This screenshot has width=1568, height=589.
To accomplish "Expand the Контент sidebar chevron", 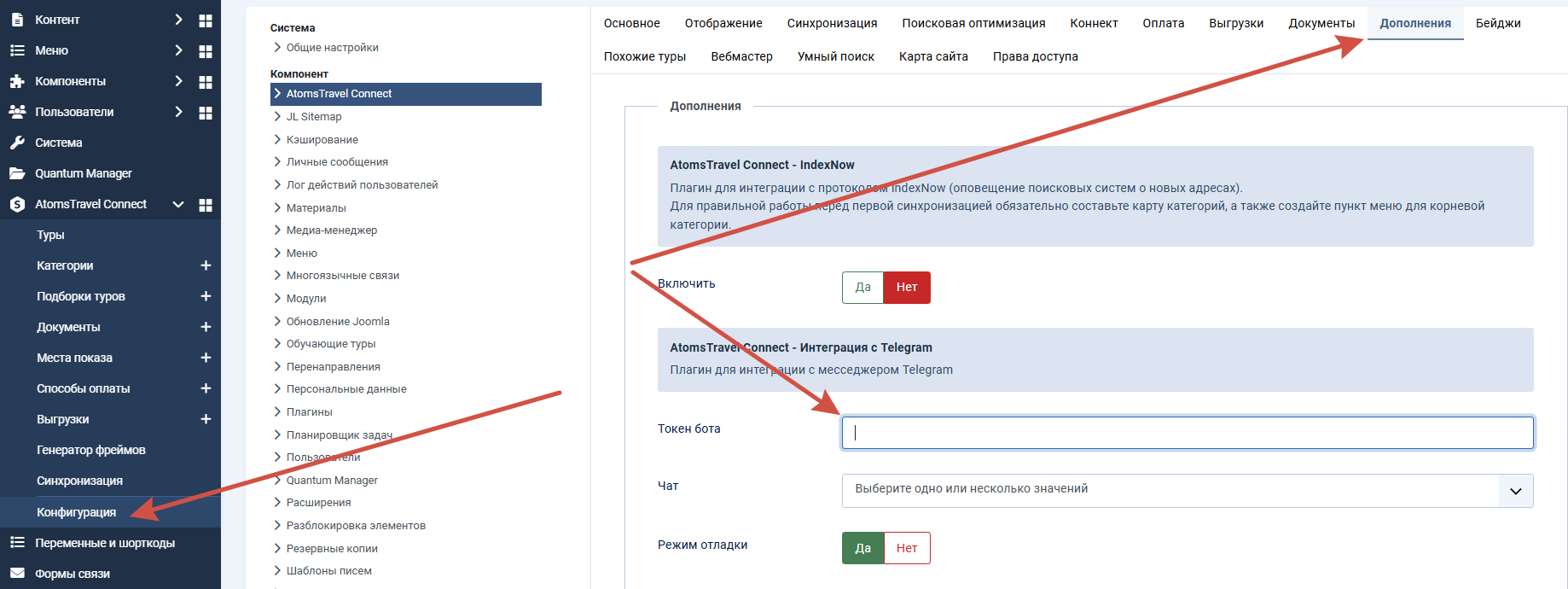I will point(178,20).
